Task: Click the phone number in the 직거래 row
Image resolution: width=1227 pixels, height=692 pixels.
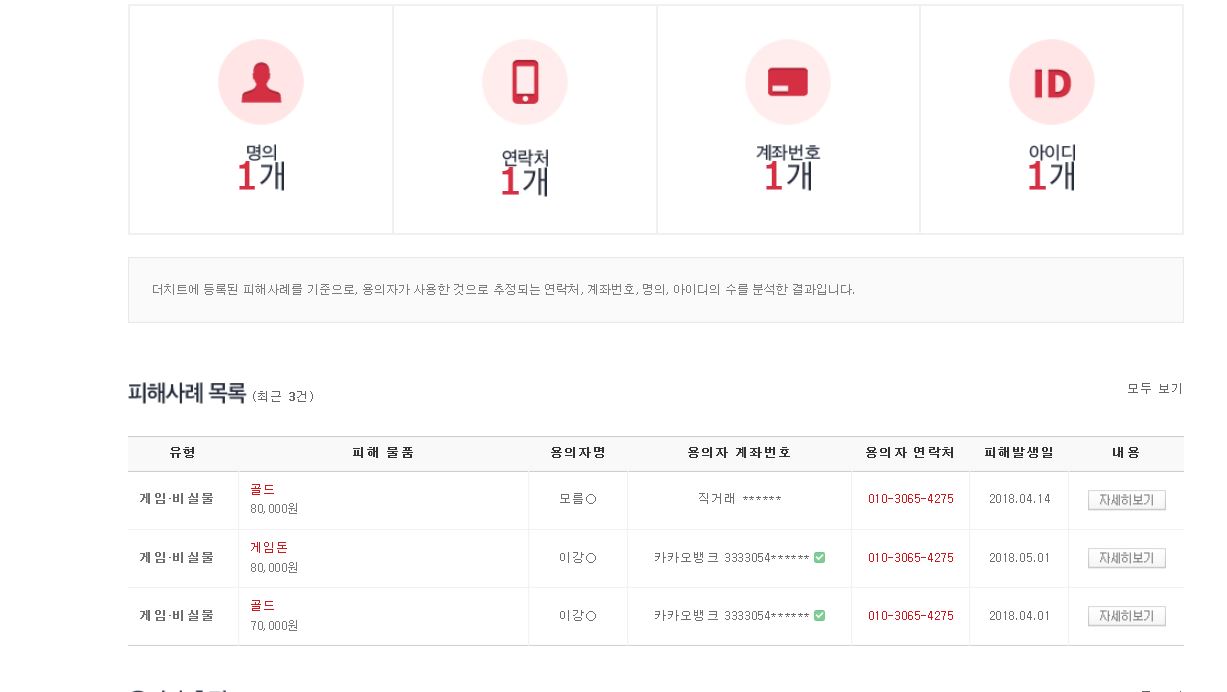Action: pos(910,499)
